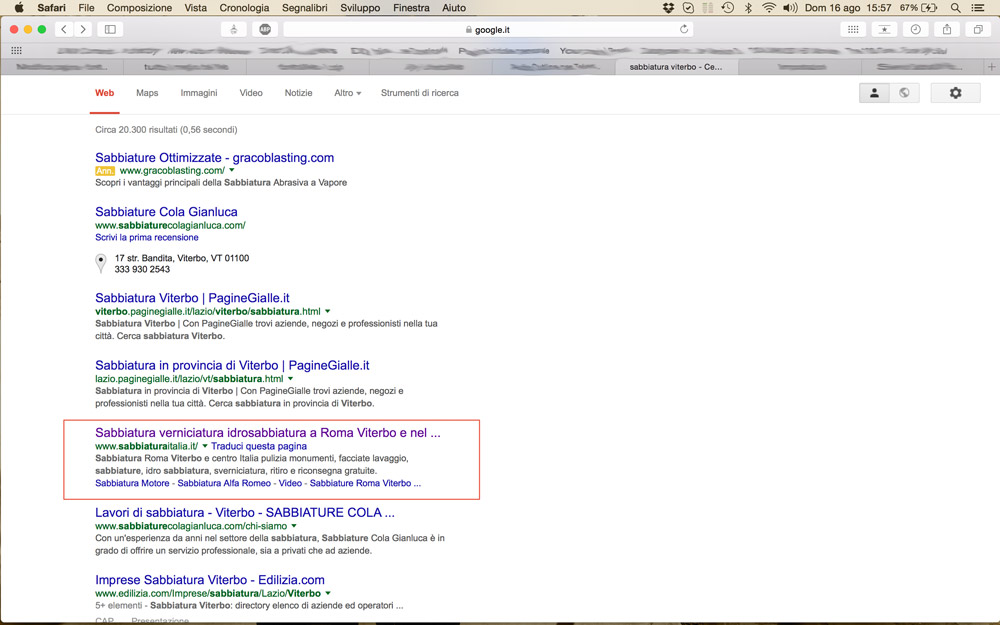
Task: Switch to Video search tab
Action: (251, 93)
